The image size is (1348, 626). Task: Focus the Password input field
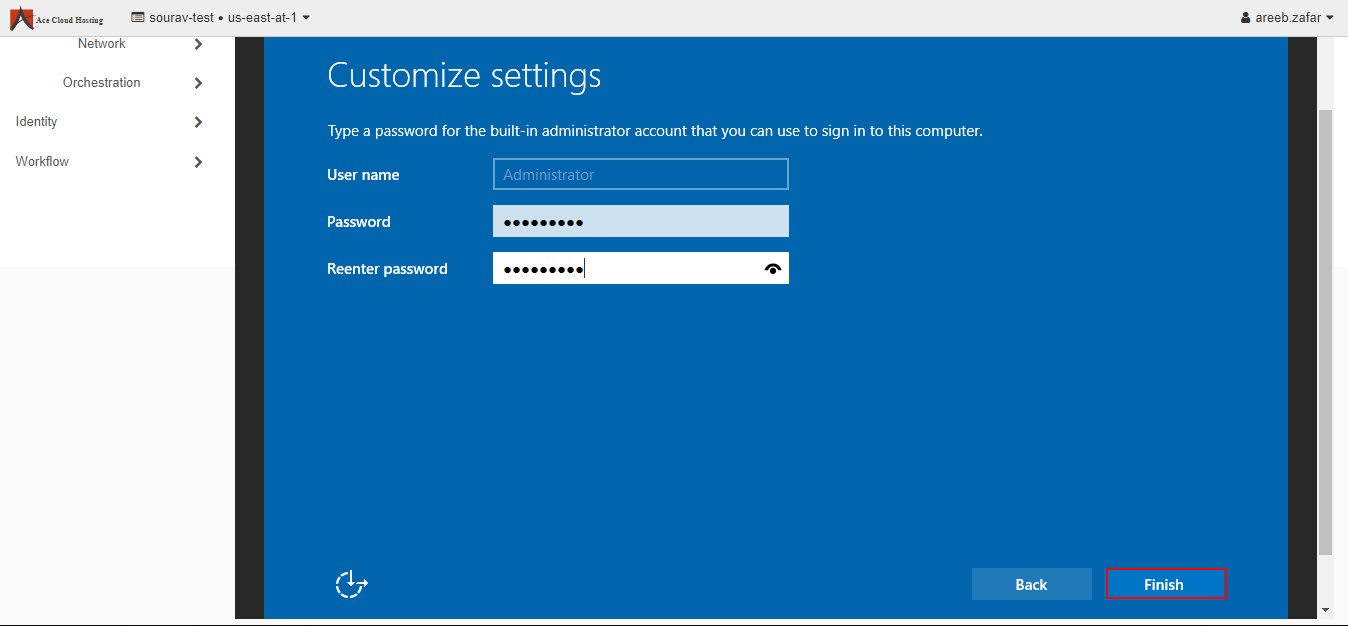pyautogui.click(x=640, y=221)
